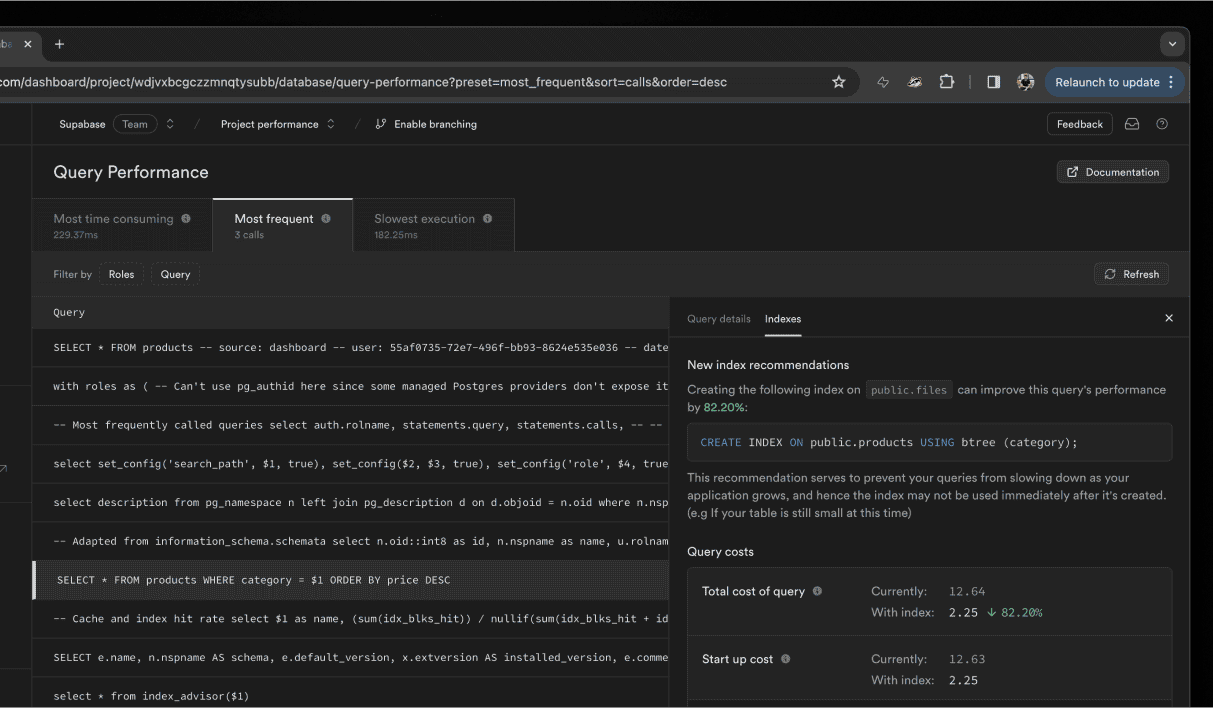Bookmark this page with the star icon
This screenshot has width=1213, height=708.
click(x=839, y=82)
